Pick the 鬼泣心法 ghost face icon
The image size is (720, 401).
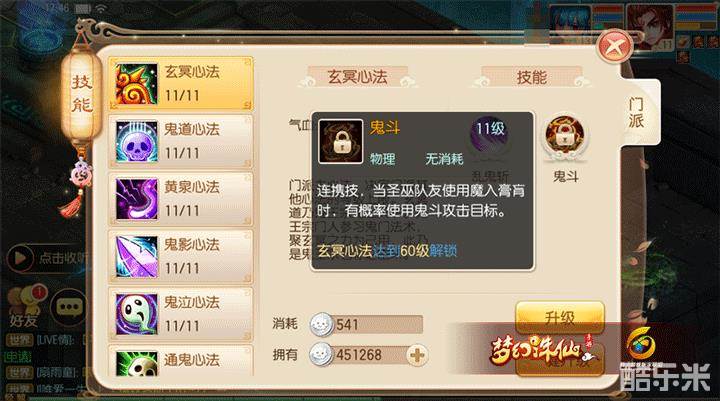coord(136,314)
